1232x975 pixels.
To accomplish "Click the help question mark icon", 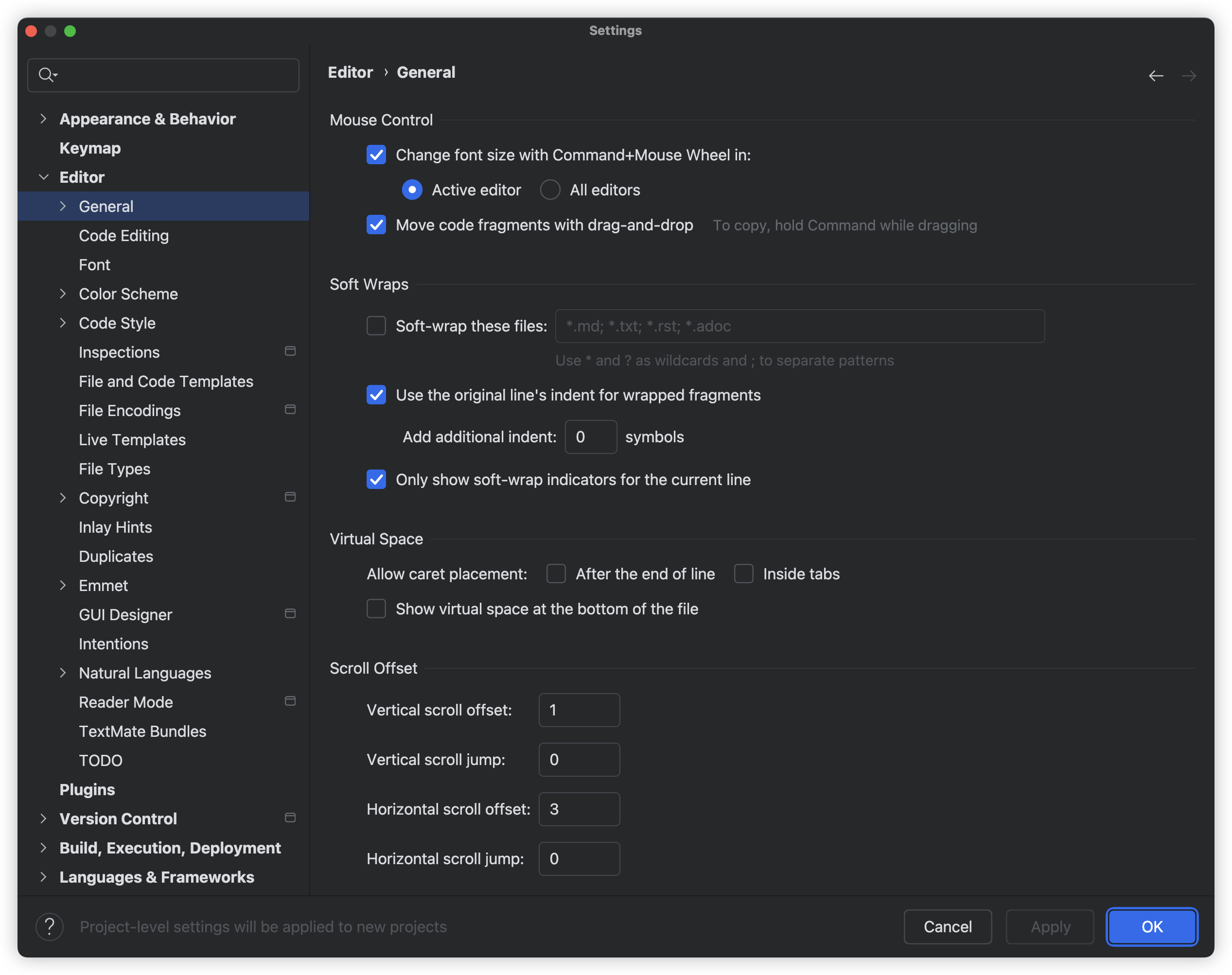I will coord(50,926).
